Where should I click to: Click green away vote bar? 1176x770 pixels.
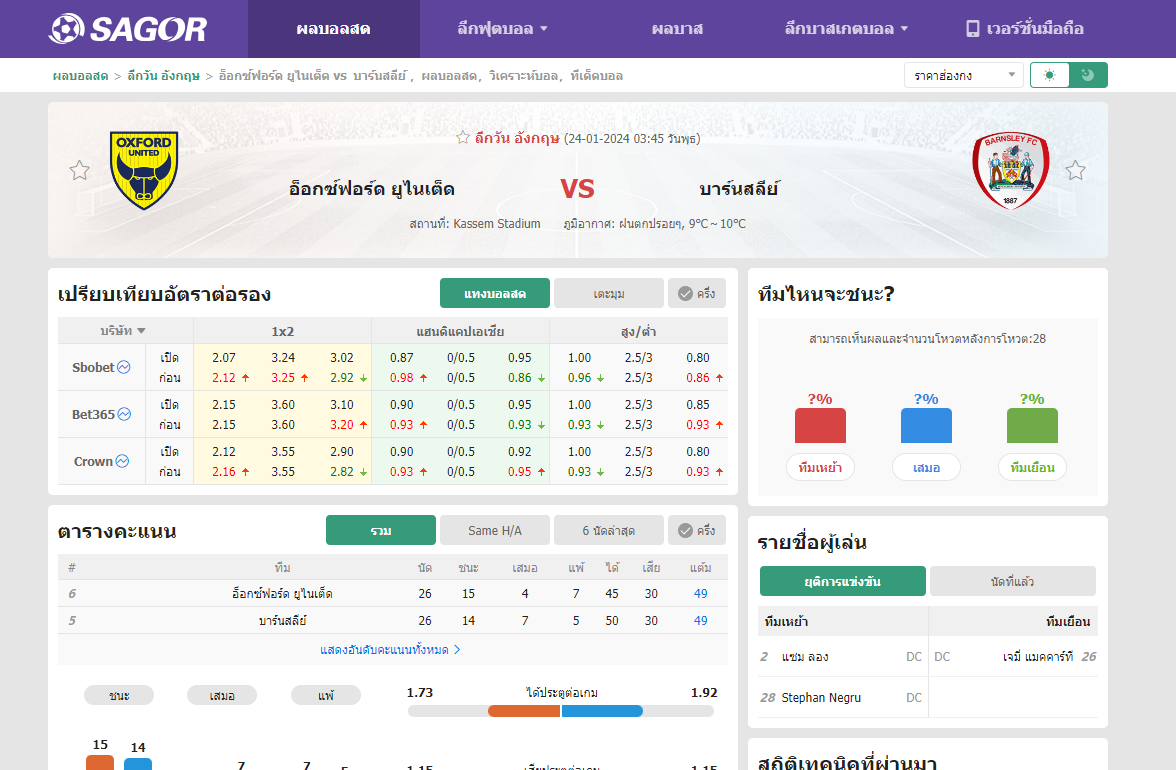1032,425
